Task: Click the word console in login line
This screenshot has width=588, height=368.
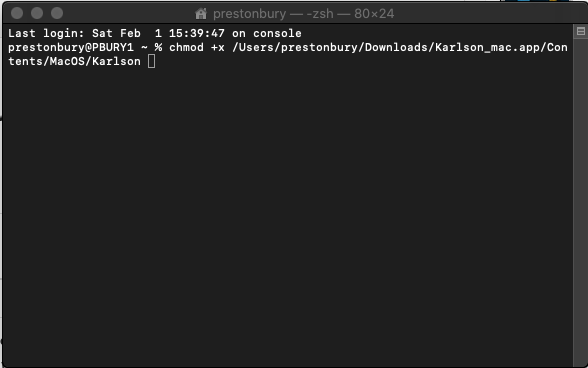Action: (x=277, y=33)
